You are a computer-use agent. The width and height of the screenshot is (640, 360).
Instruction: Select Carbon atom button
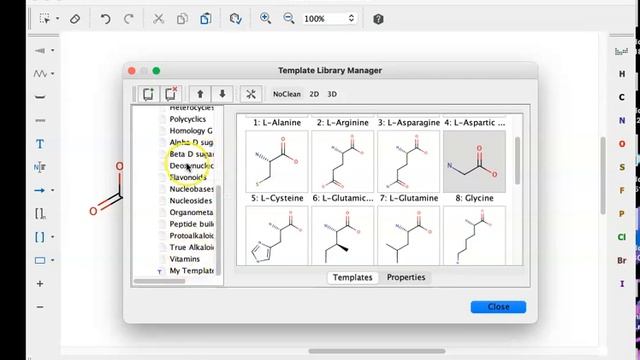622,97
